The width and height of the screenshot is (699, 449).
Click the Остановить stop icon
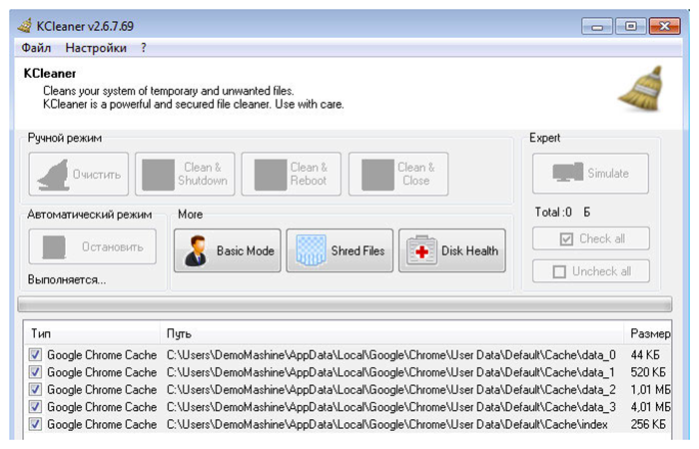coord(54,247)
